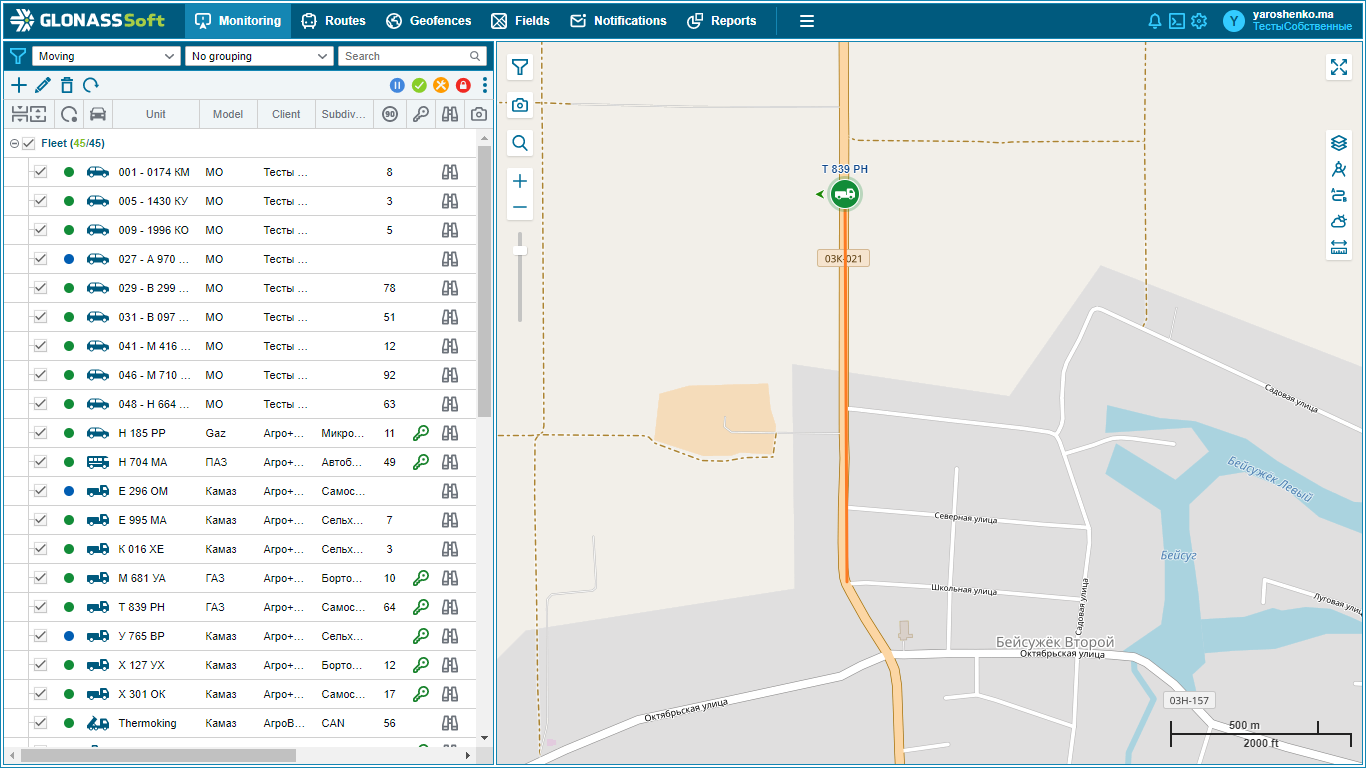
Task: Toggle checkbox for unit 027 - А 970
Action: [x=41, y=259]
